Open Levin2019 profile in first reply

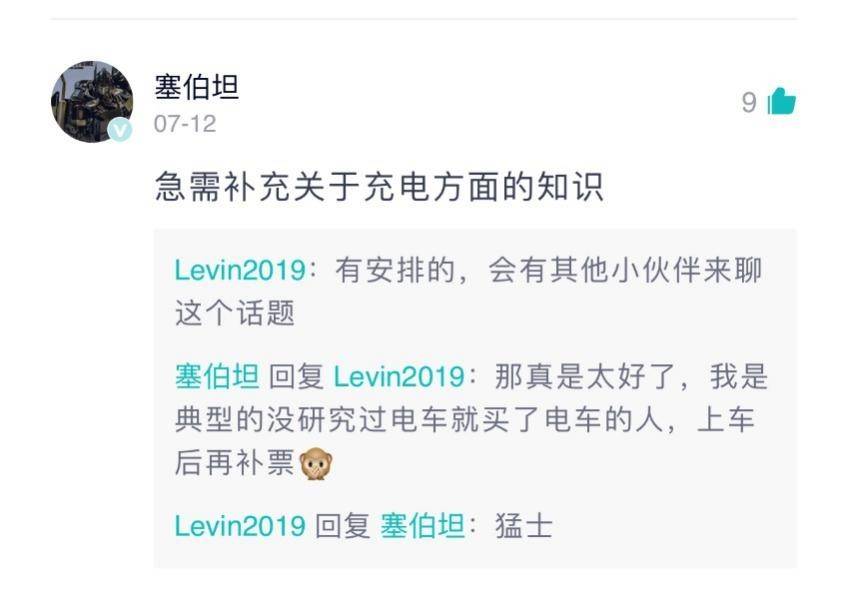(x=240, y=270)
